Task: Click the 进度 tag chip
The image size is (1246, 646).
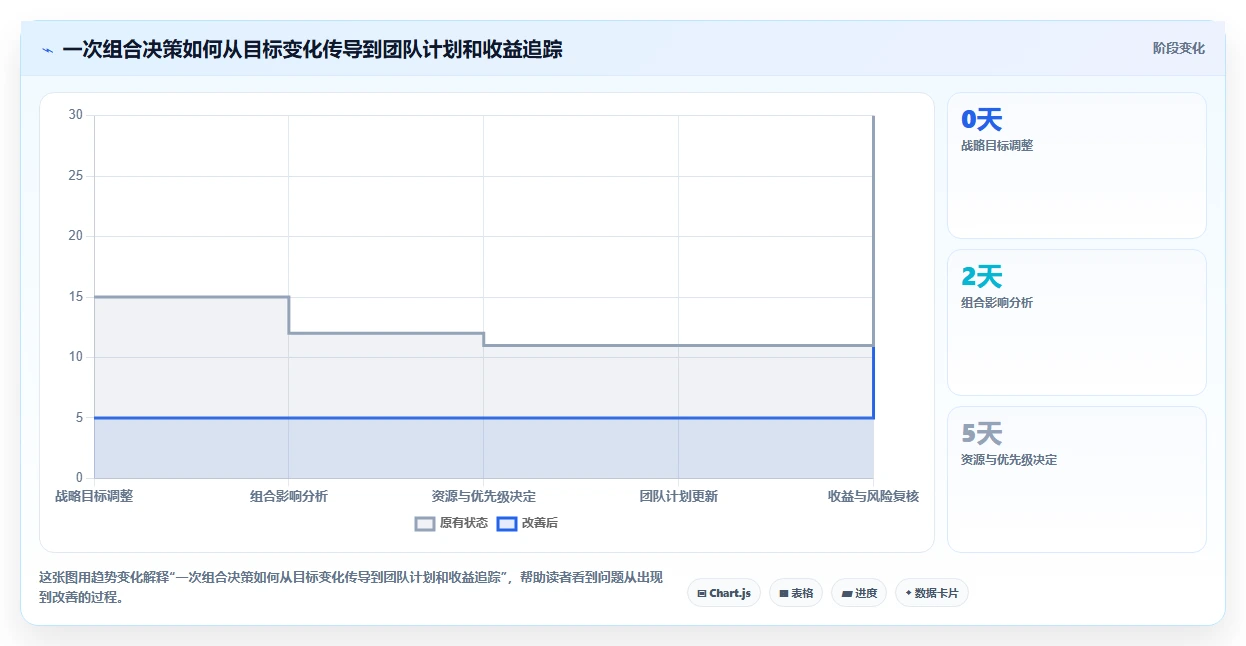Action: [859, 593]
